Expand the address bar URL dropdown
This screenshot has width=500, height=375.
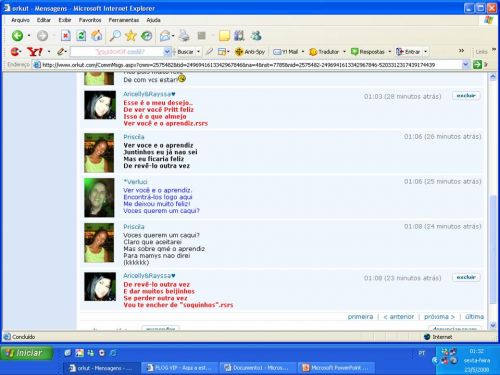465,65
